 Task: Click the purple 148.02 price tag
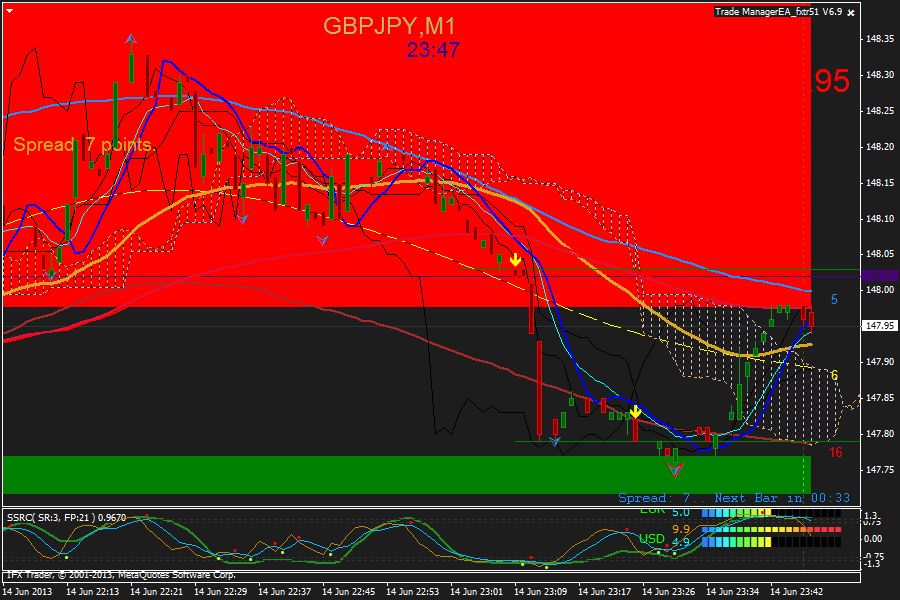tap(879, 276)
